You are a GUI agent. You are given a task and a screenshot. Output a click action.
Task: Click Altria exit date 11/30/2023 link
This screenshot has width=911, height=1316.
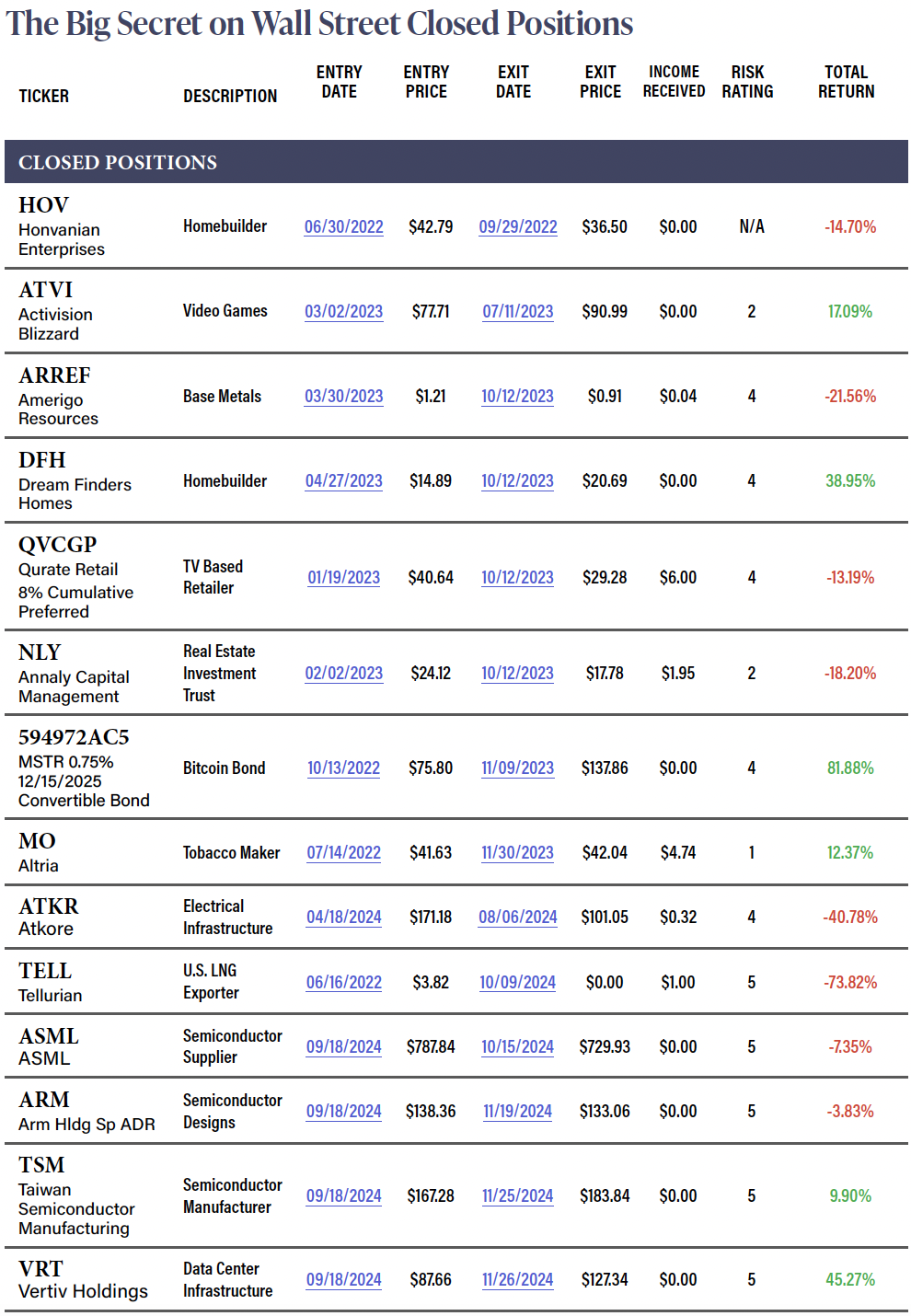tap(517, 852)
